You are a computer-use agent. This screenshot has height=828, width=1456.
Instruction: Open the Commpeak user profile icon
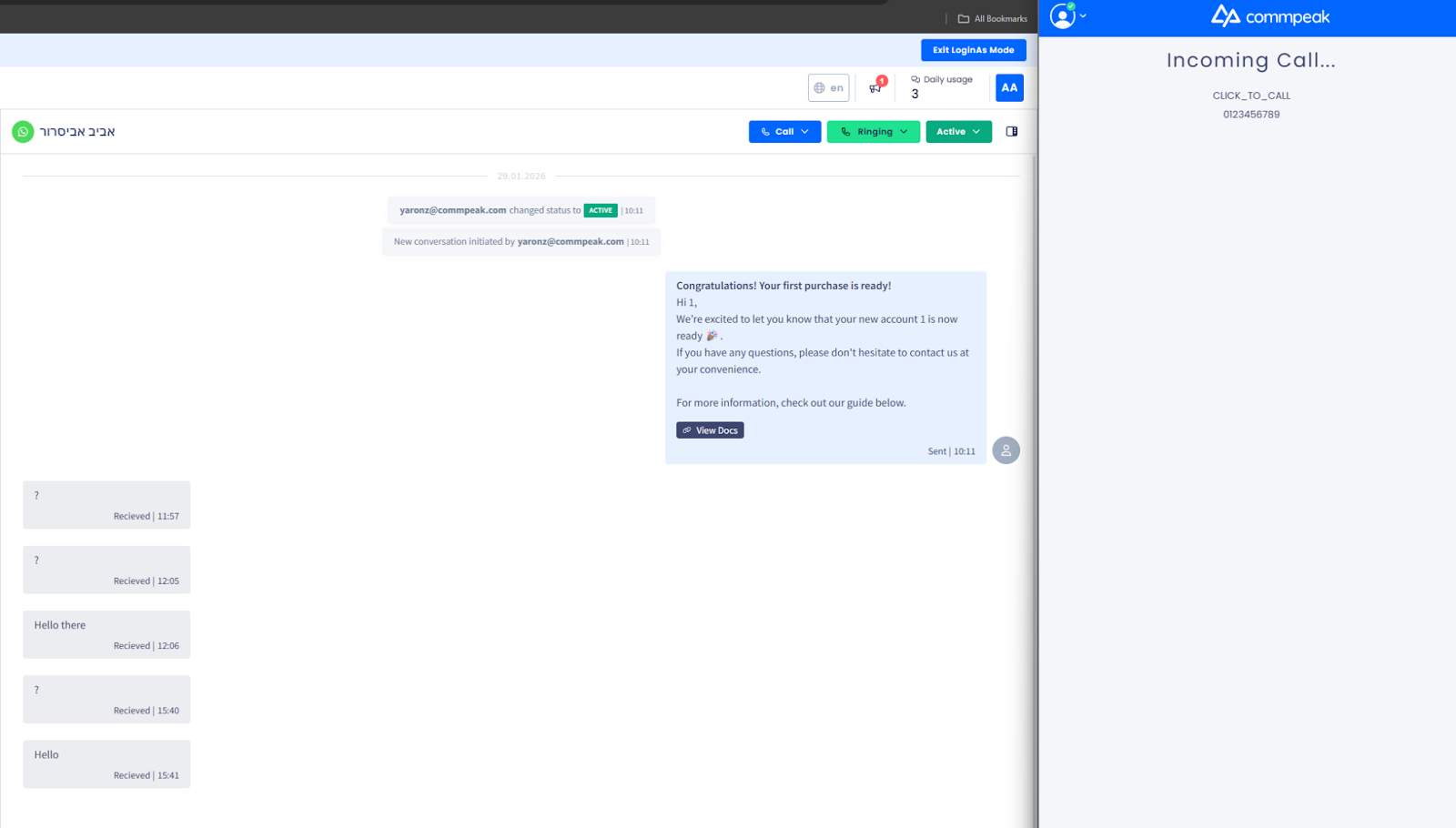click(1063, 15)
